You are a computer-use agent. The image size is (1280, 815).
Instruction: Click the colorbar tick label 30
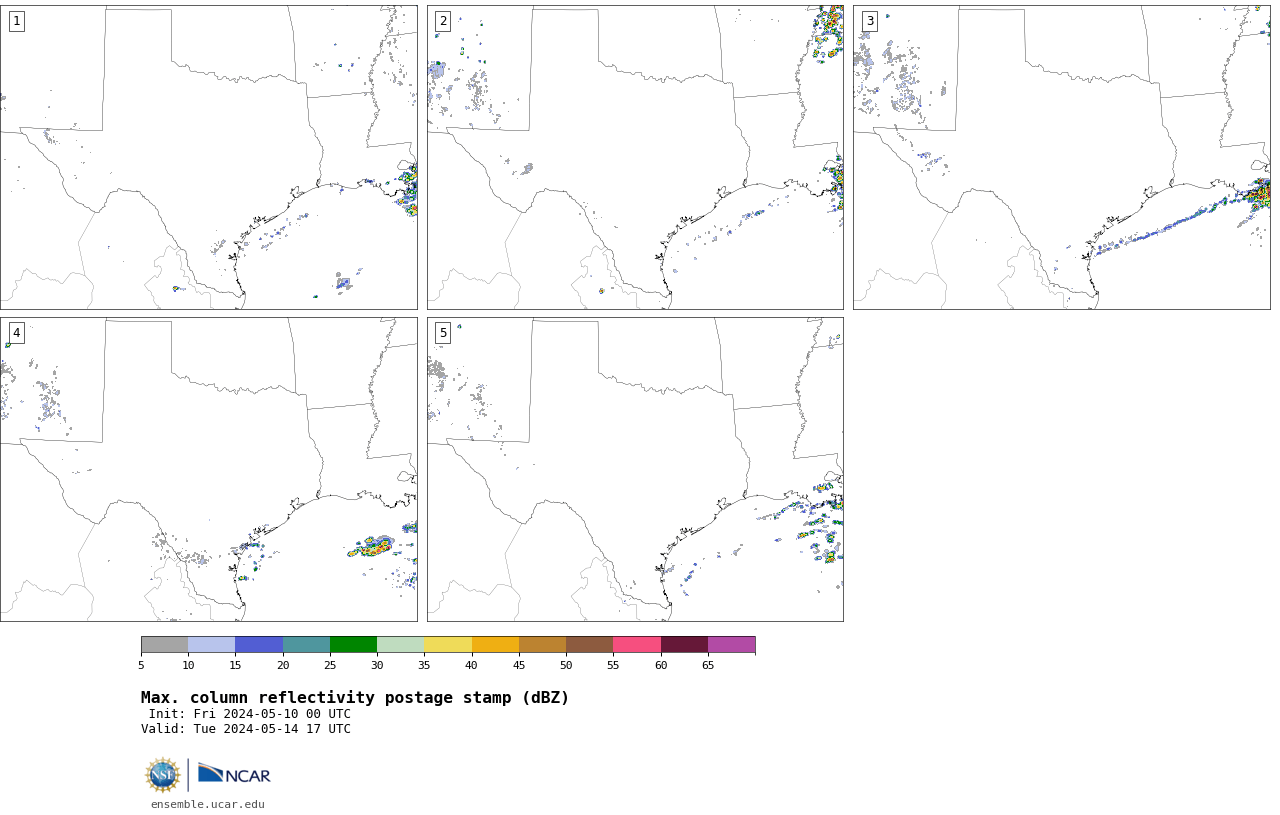click(x=377, y=666)
